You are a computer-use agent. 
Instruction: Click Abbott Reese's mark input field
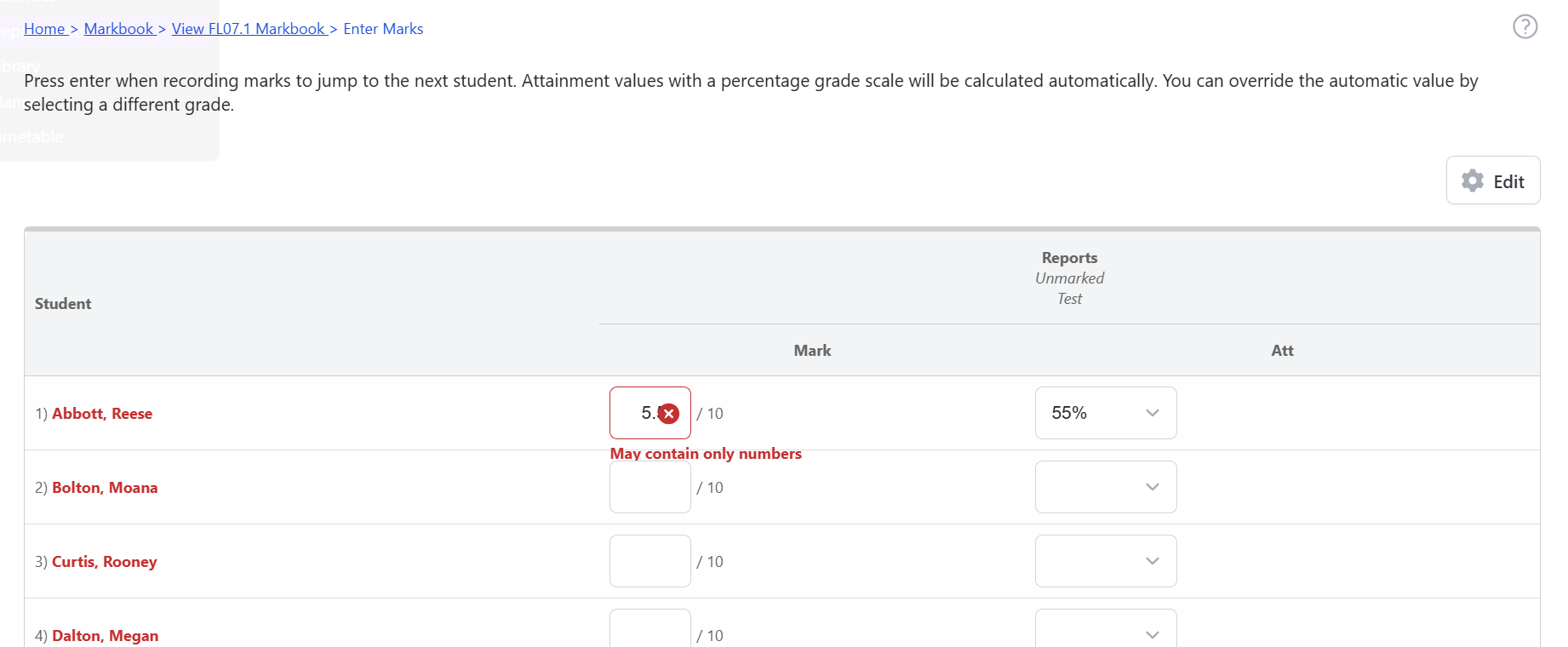[634, 413]
